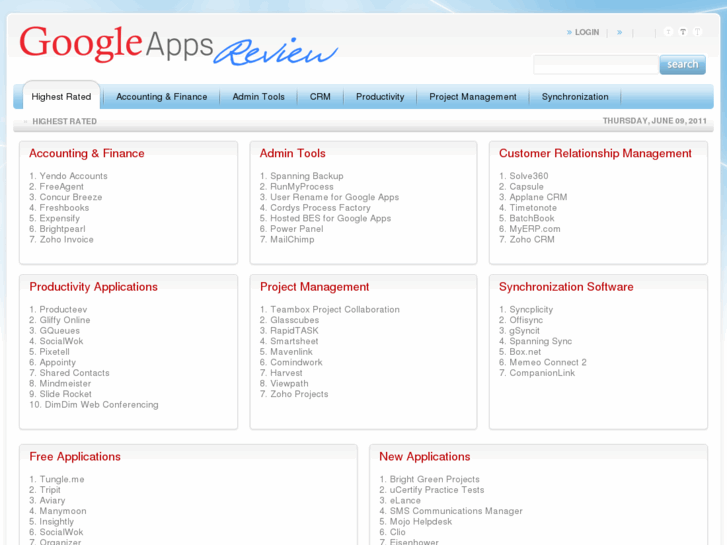Select CompanionLink entry
Image resolution: width=727 pixels, height=545 pixels.
[x=542, y=373]
